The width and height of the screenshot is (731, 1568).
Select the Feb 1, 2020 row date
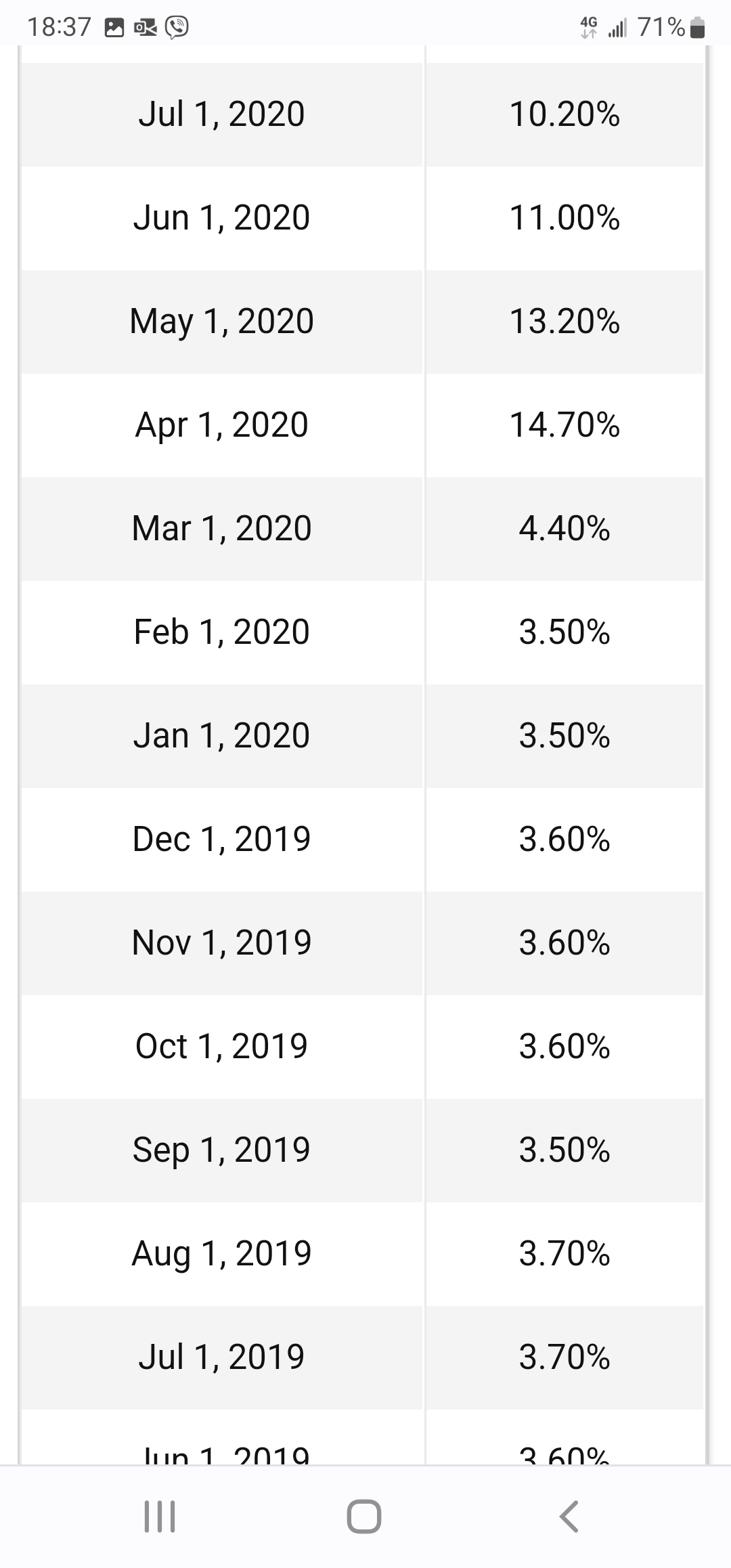221,632
